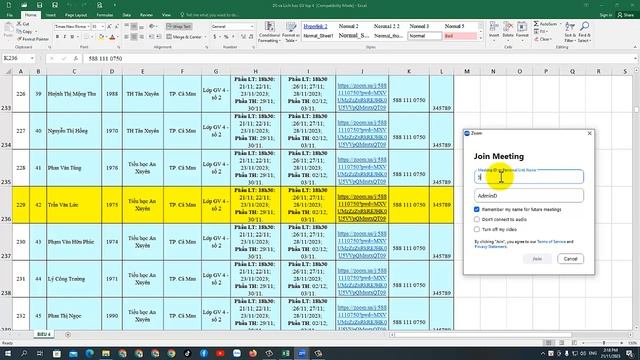Switch to the Data tab
Screen dimensions: 640x360
click(127, 15)
